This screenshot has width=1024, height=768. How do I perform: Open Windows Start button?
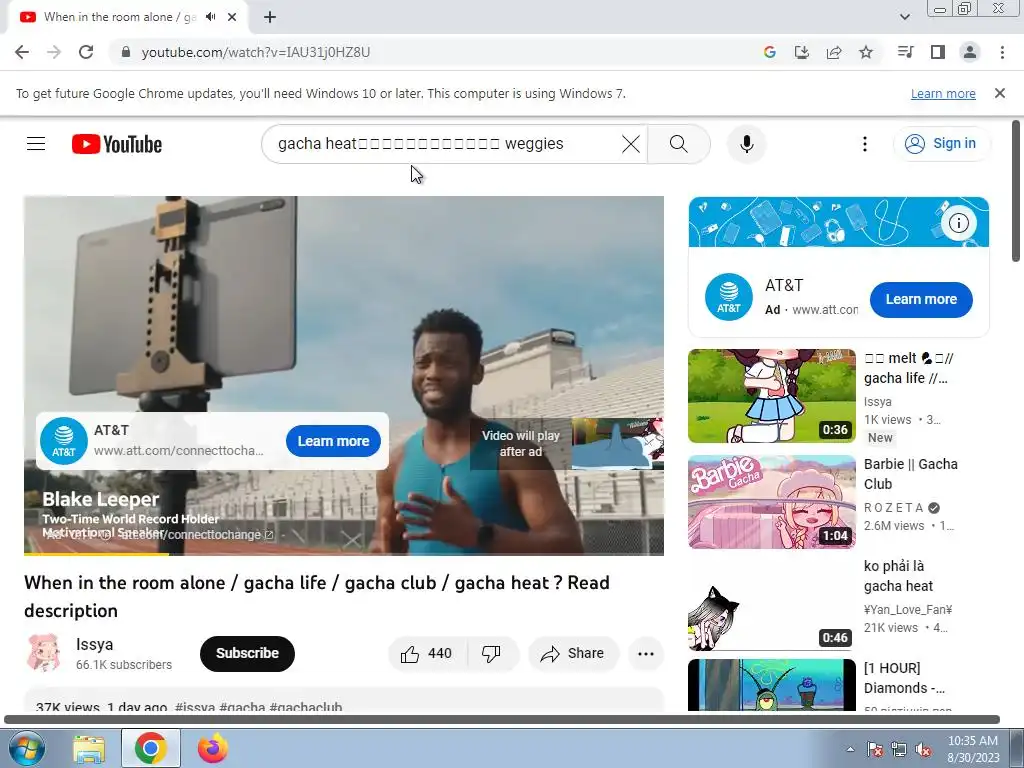(x=25, y=748)
